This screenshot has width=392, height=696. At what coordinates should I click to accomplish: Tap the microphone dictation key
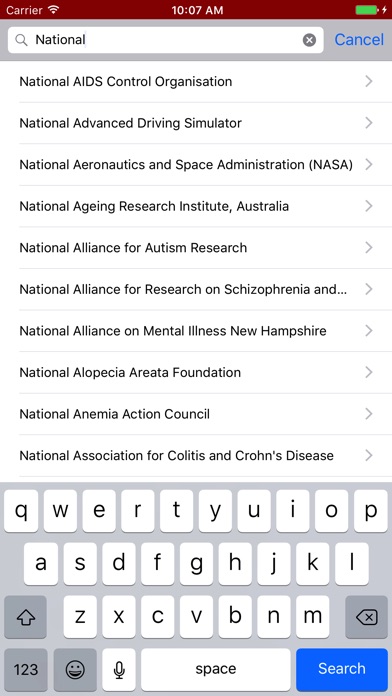pos(119,669)
